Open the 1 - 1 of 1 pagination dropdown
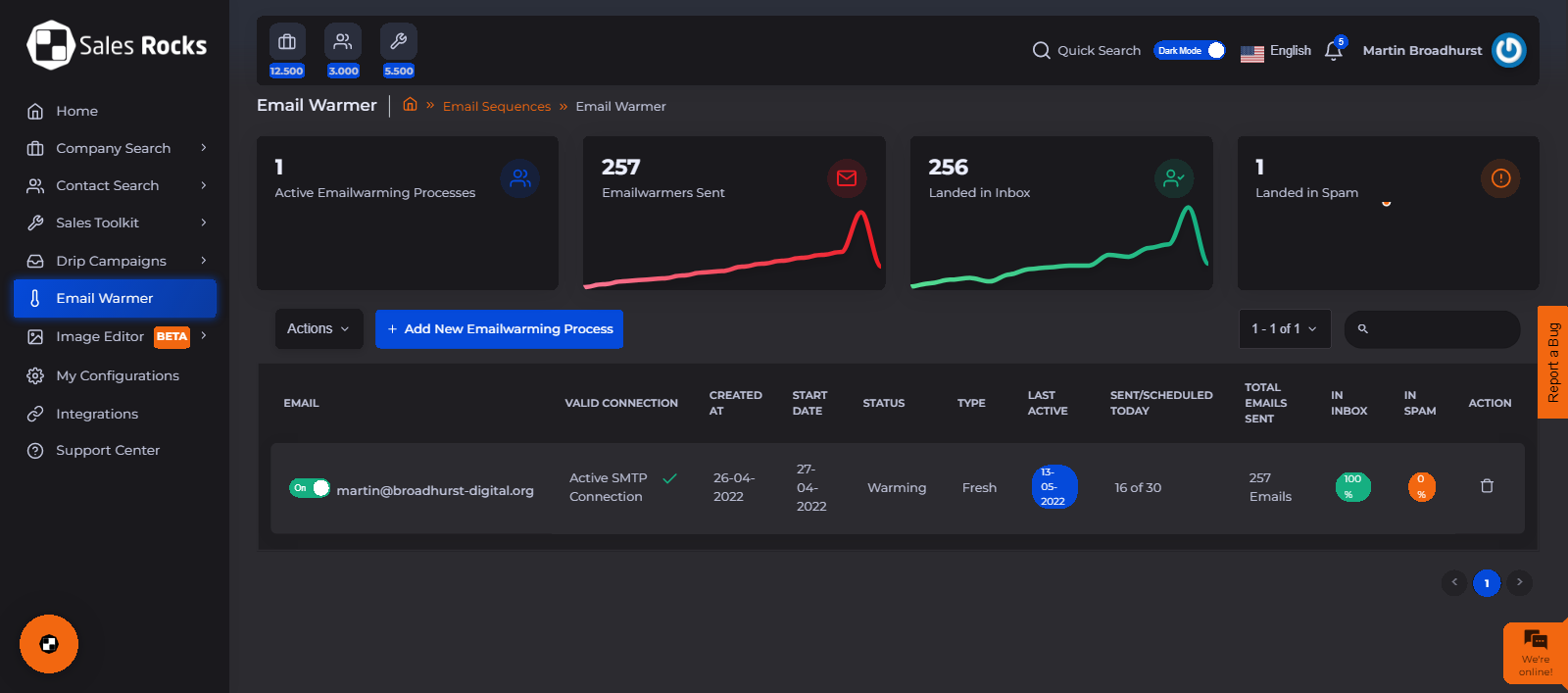The width and height of the screenshot is (1568, 693). 1285,329
